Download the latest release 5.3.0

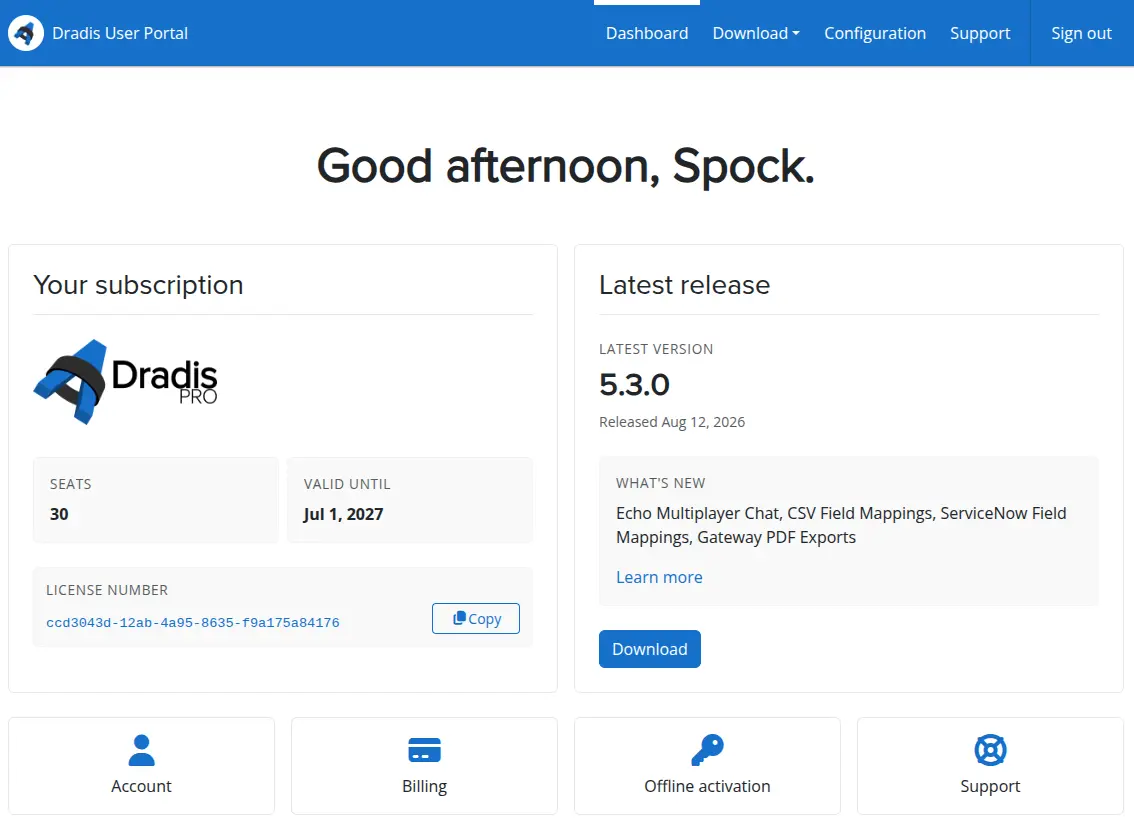tap(649, 649)
